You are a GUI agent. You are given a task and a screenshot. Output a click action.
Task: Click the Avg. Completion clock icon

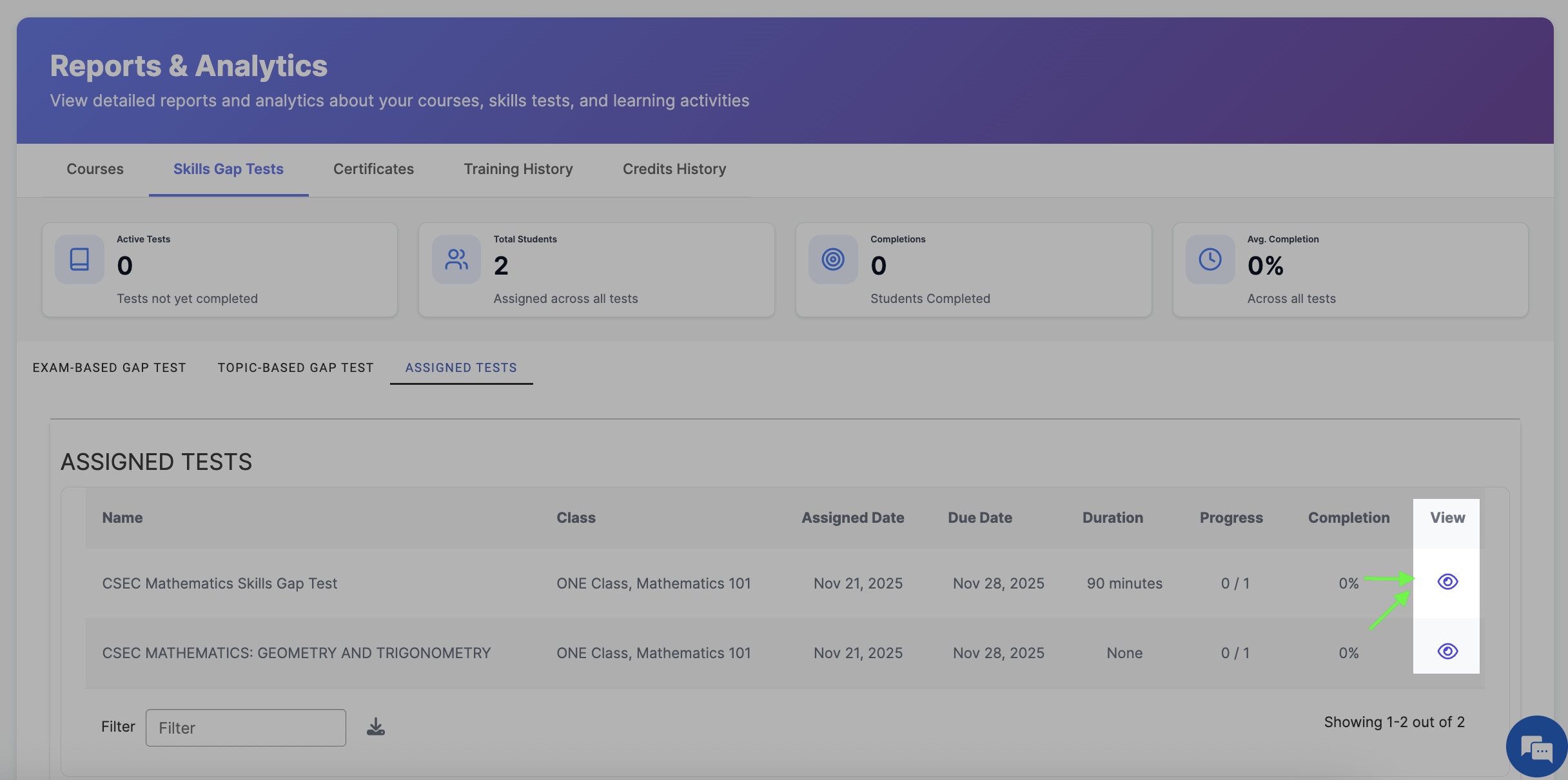click(x=1210, y=260)
